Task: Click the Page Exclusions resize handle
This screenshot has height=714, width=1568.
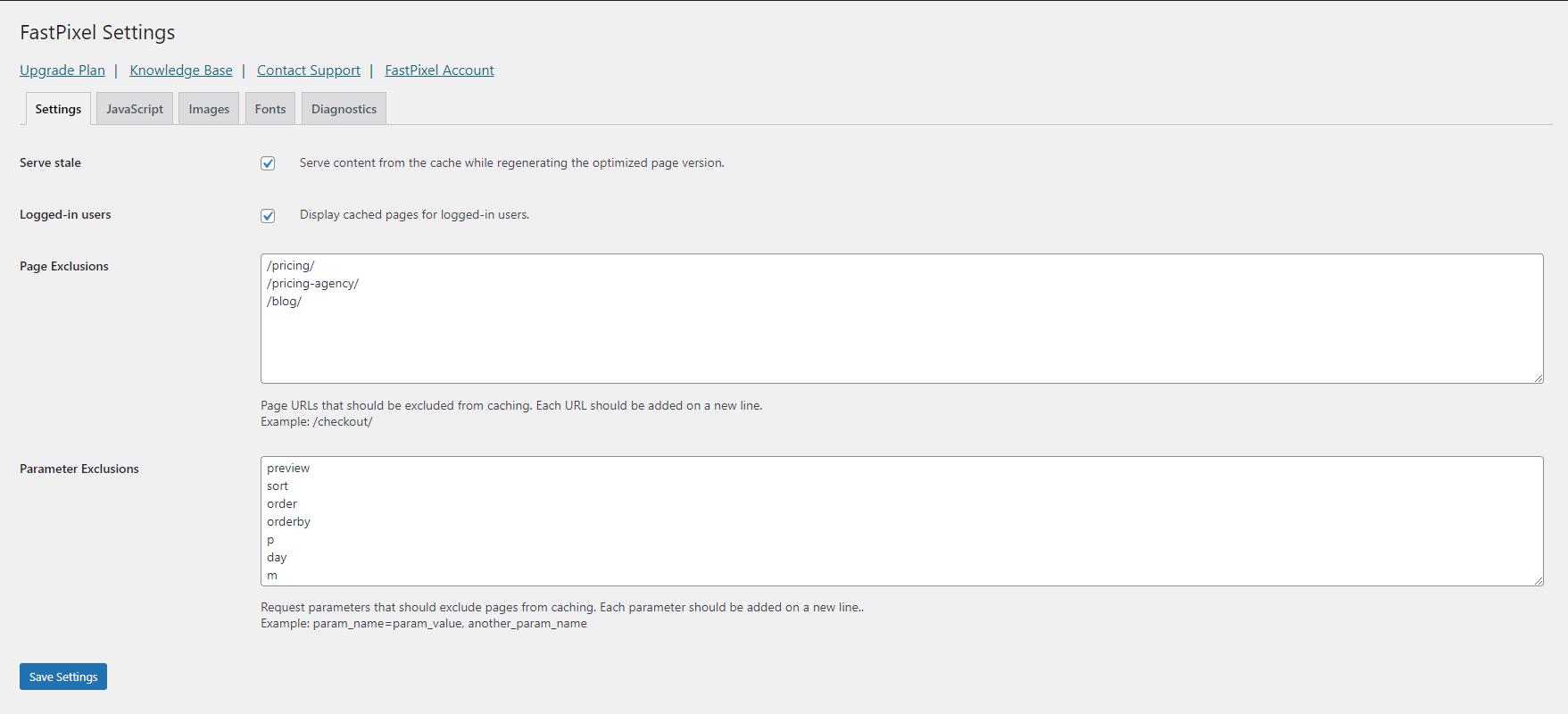Action: tap(1538, 378)
